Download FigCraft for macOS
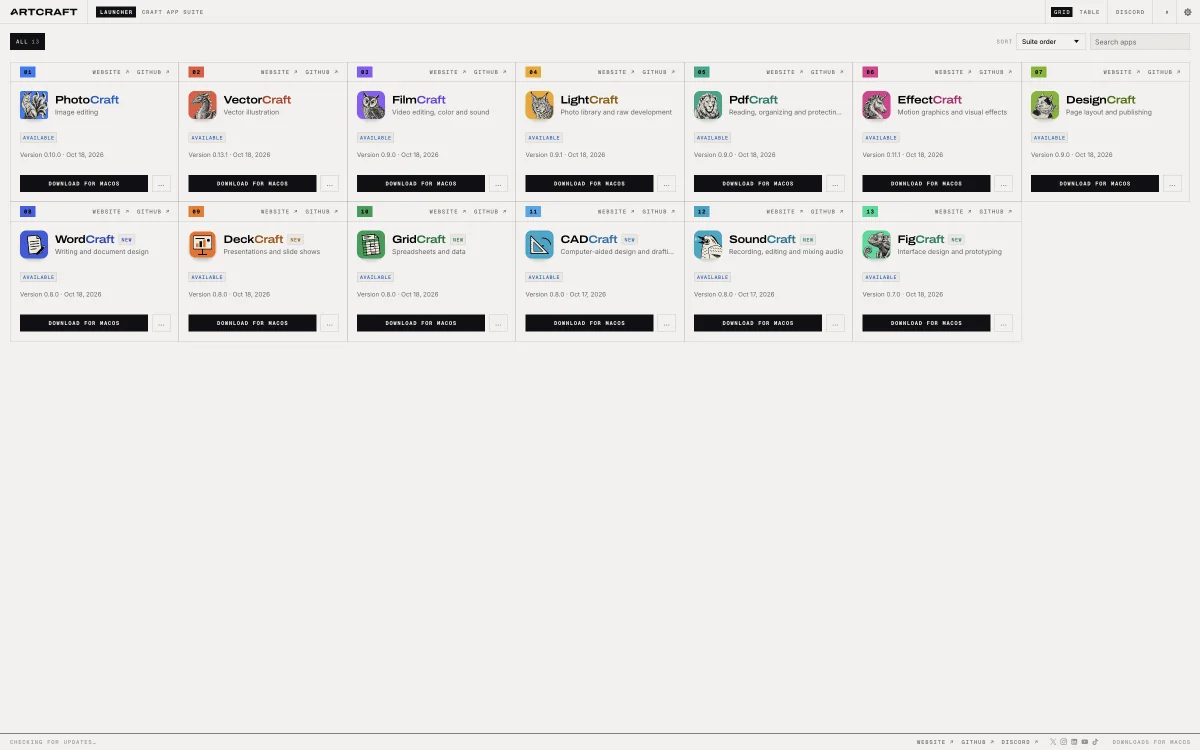1200x750 pixels. pyautogui.click(x=927, y=323)
